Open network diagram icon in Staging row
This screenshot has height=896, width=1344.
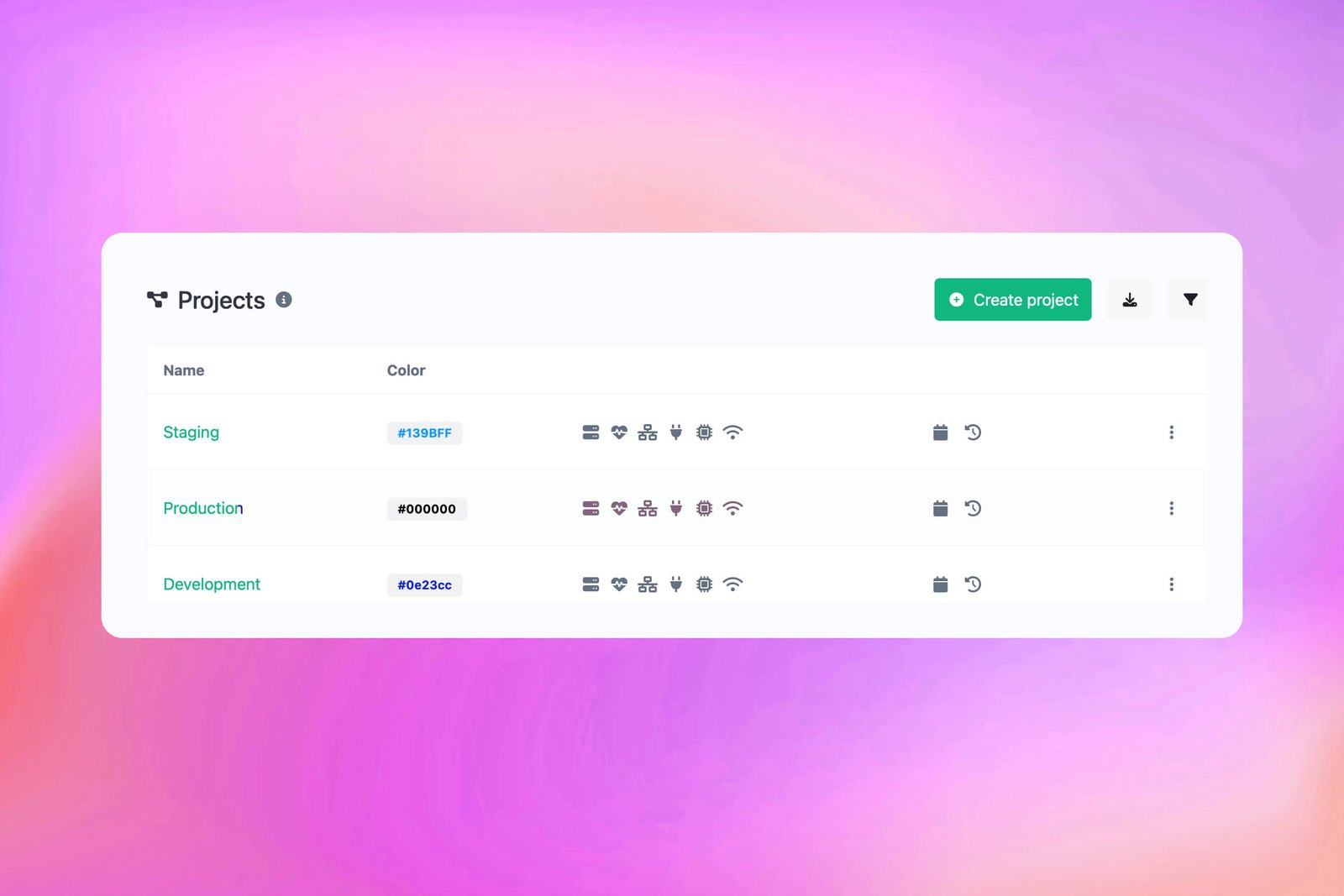tap(648, 432)
